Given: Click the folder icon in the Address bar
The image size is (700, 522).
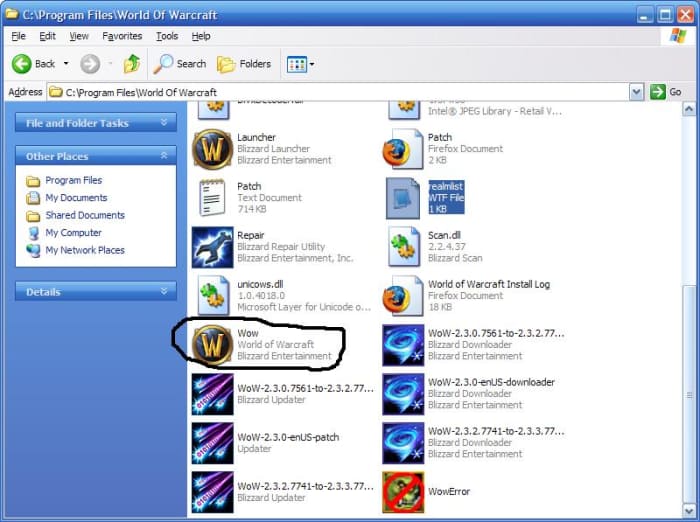Looking at the screenshot, I should click(55, 92).
